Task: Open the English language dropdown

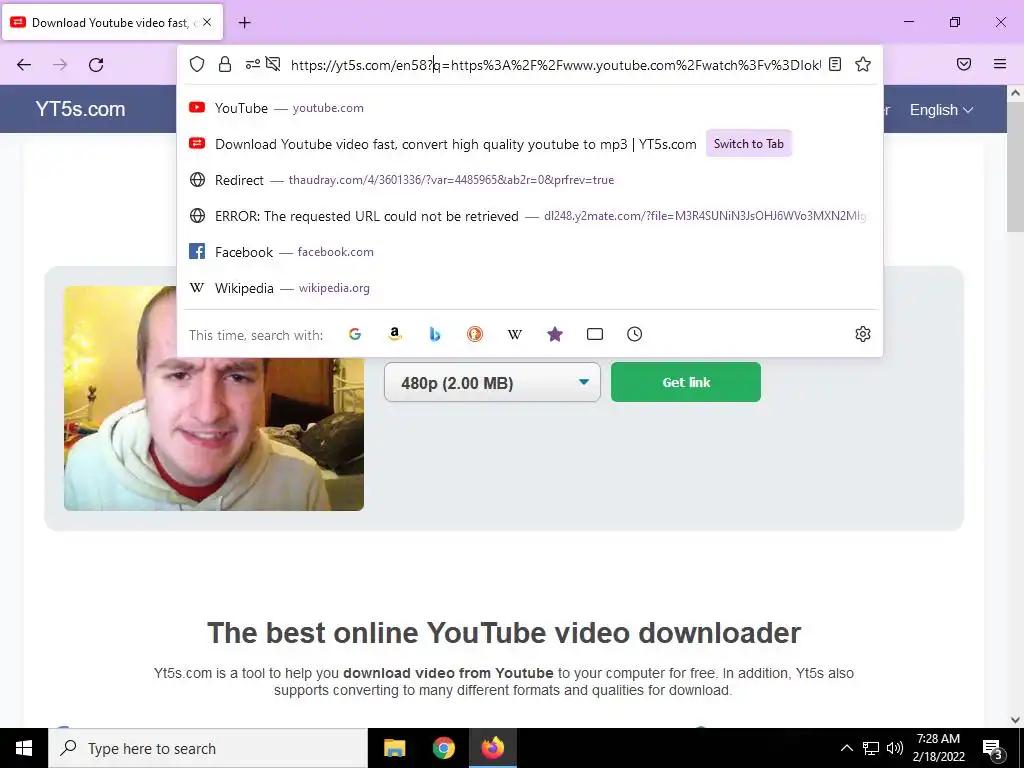Action: [x=941, y=110]
